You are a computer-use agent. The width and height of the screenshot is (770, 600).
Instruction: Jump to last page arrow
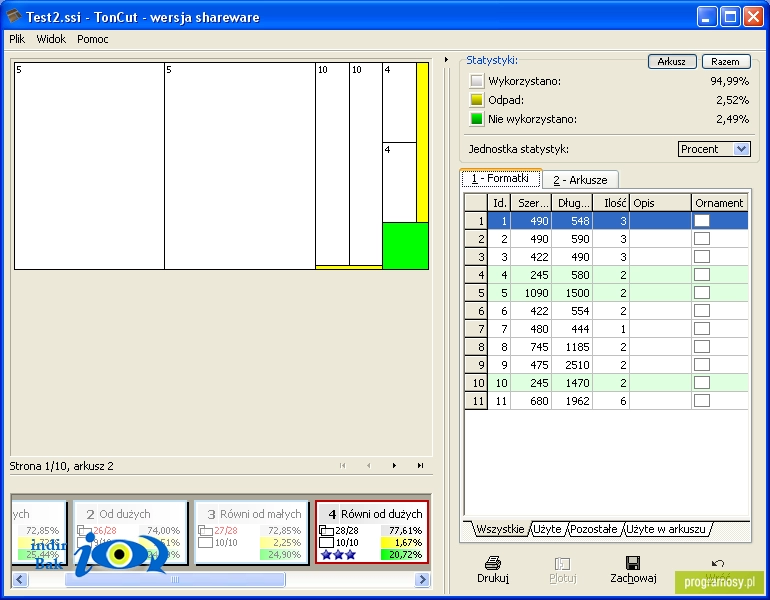(x=420, y=465)
